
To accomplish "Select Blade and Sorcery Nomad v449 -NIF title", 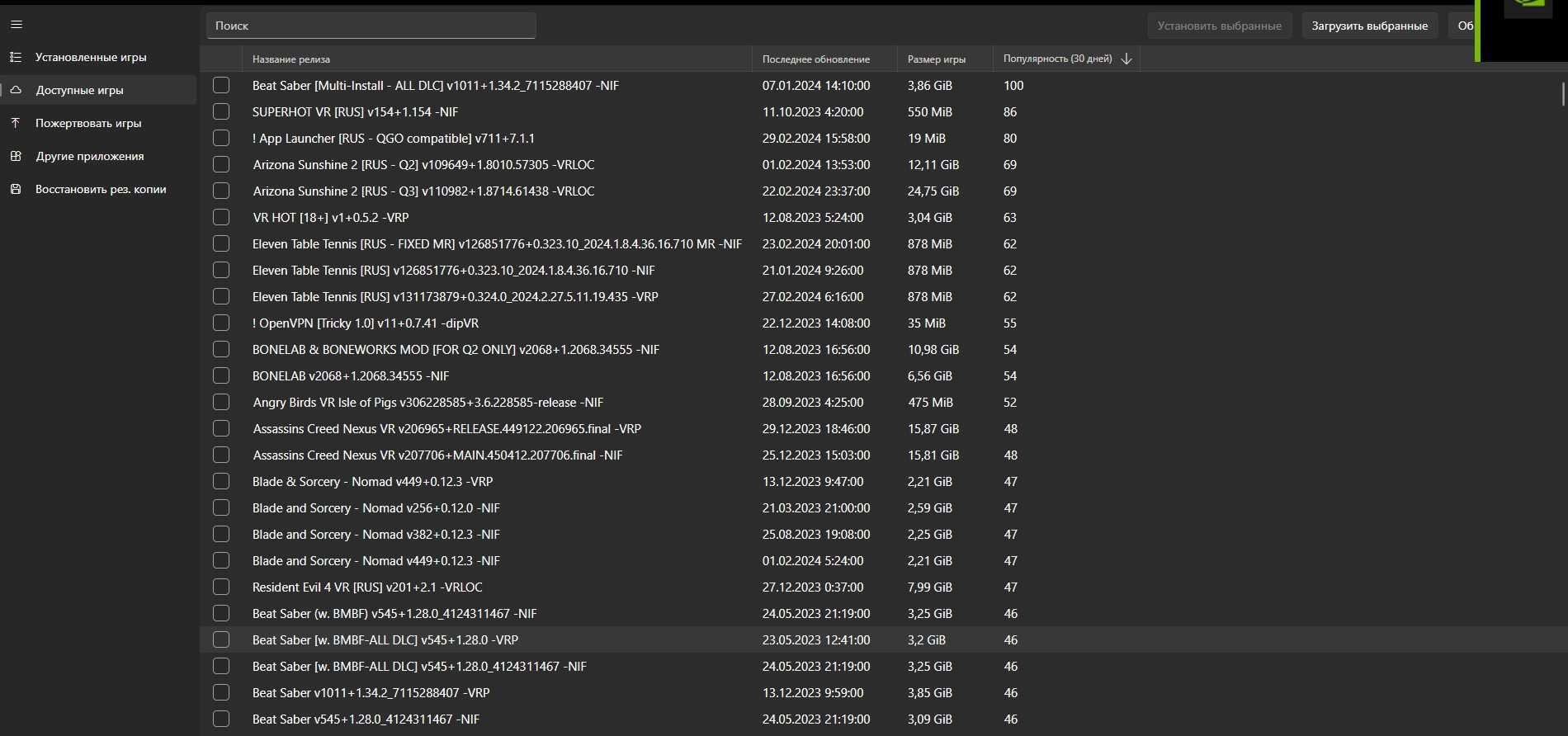I will click(376, 560).
